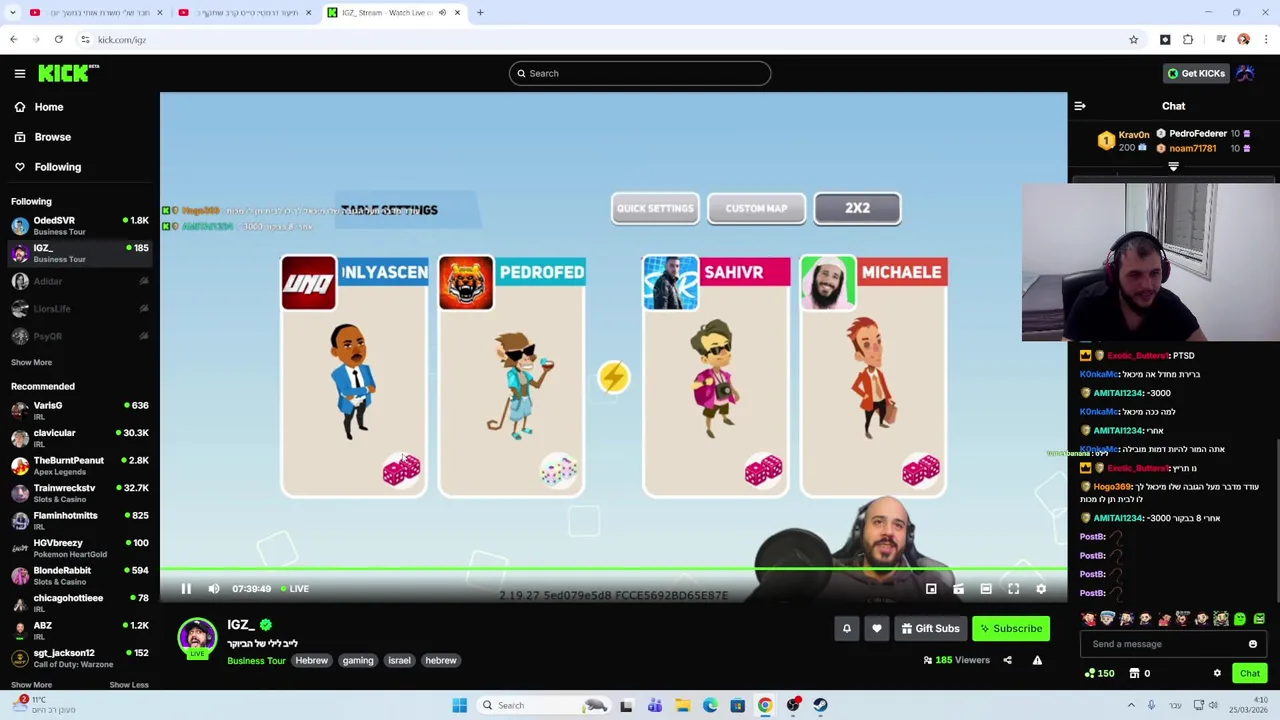
Task: Open Windows Start menu
Action: [x=459, y=705]
